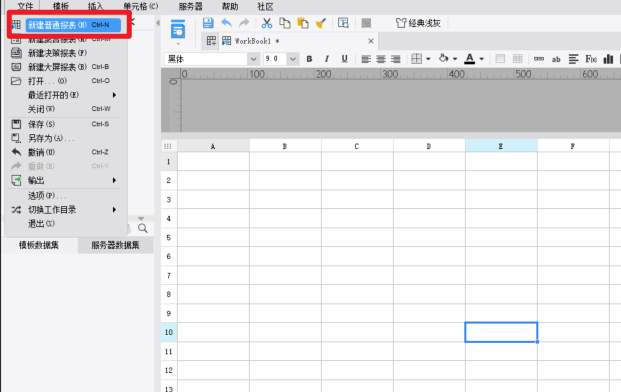The height and width of the screenshot is (392, 621).
Task: Click the format painter brush icon
Action: click(x=321, y=23)
